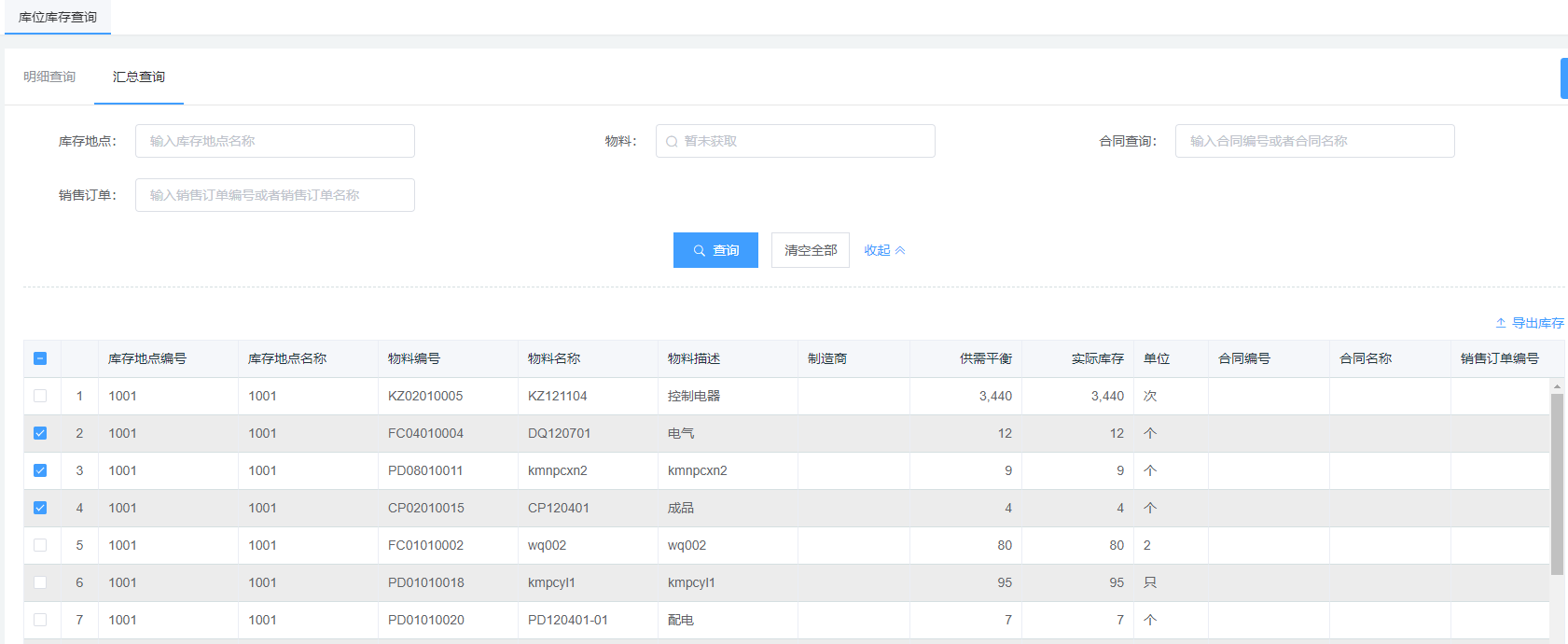1568x644 pixels.
Task: Select the 汇总查询 tab
Action: pyautogui.click(x=139, y=77)
